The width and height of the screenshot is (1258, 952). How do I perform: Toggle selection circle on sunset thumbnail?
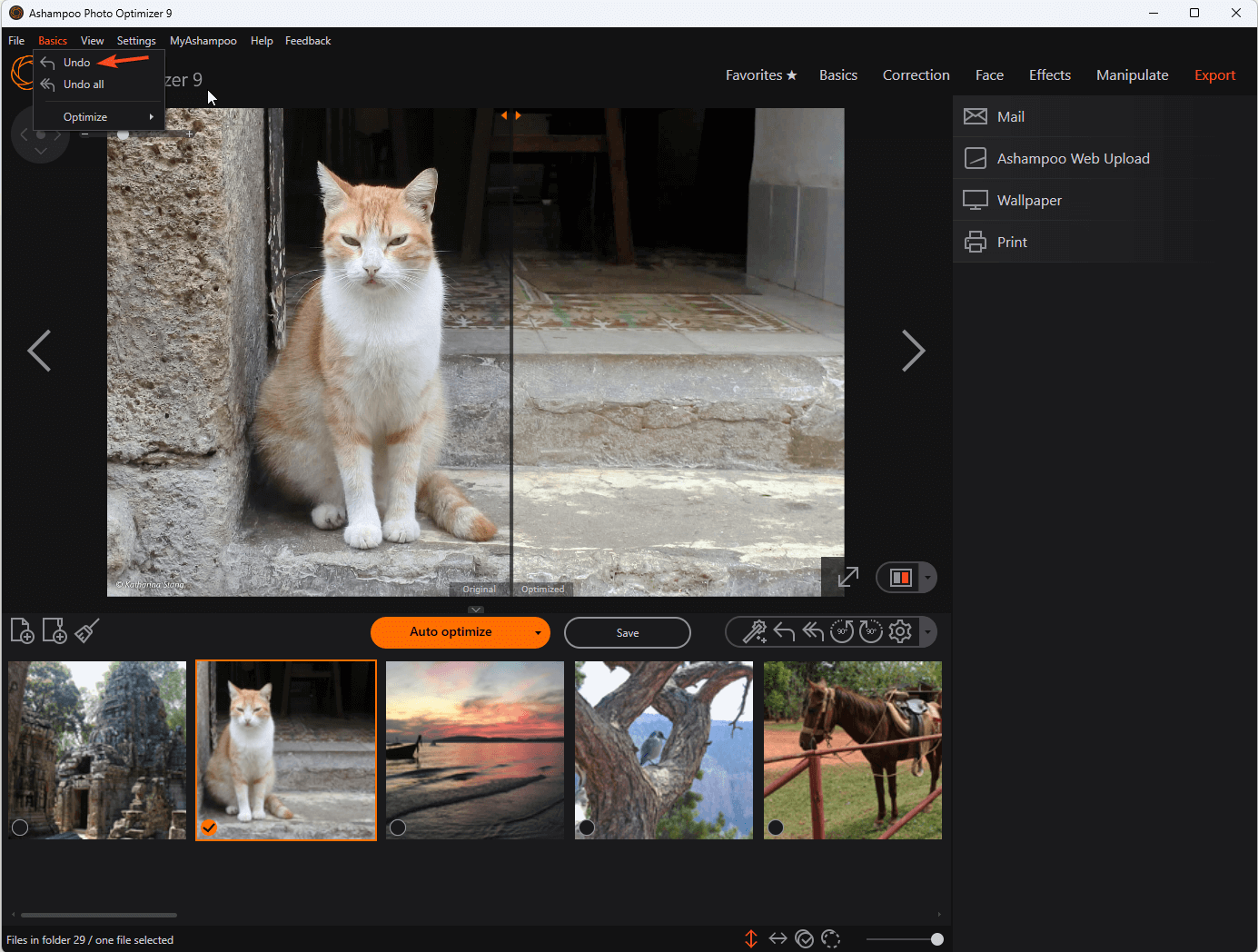(398, 827)
